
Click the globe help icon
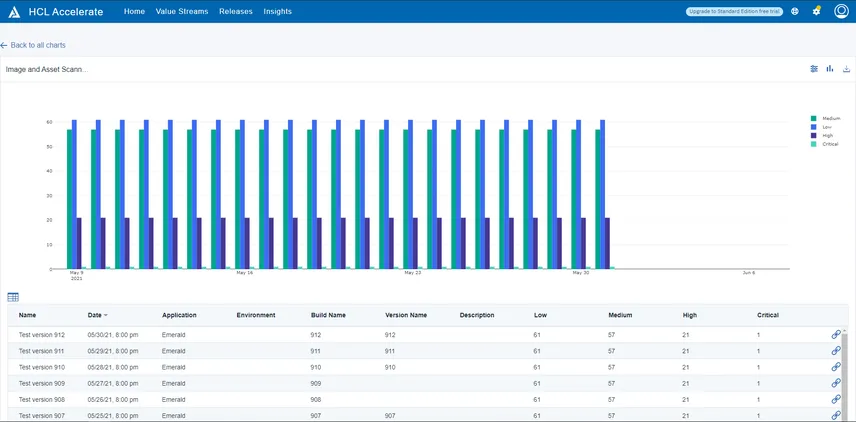795,11
